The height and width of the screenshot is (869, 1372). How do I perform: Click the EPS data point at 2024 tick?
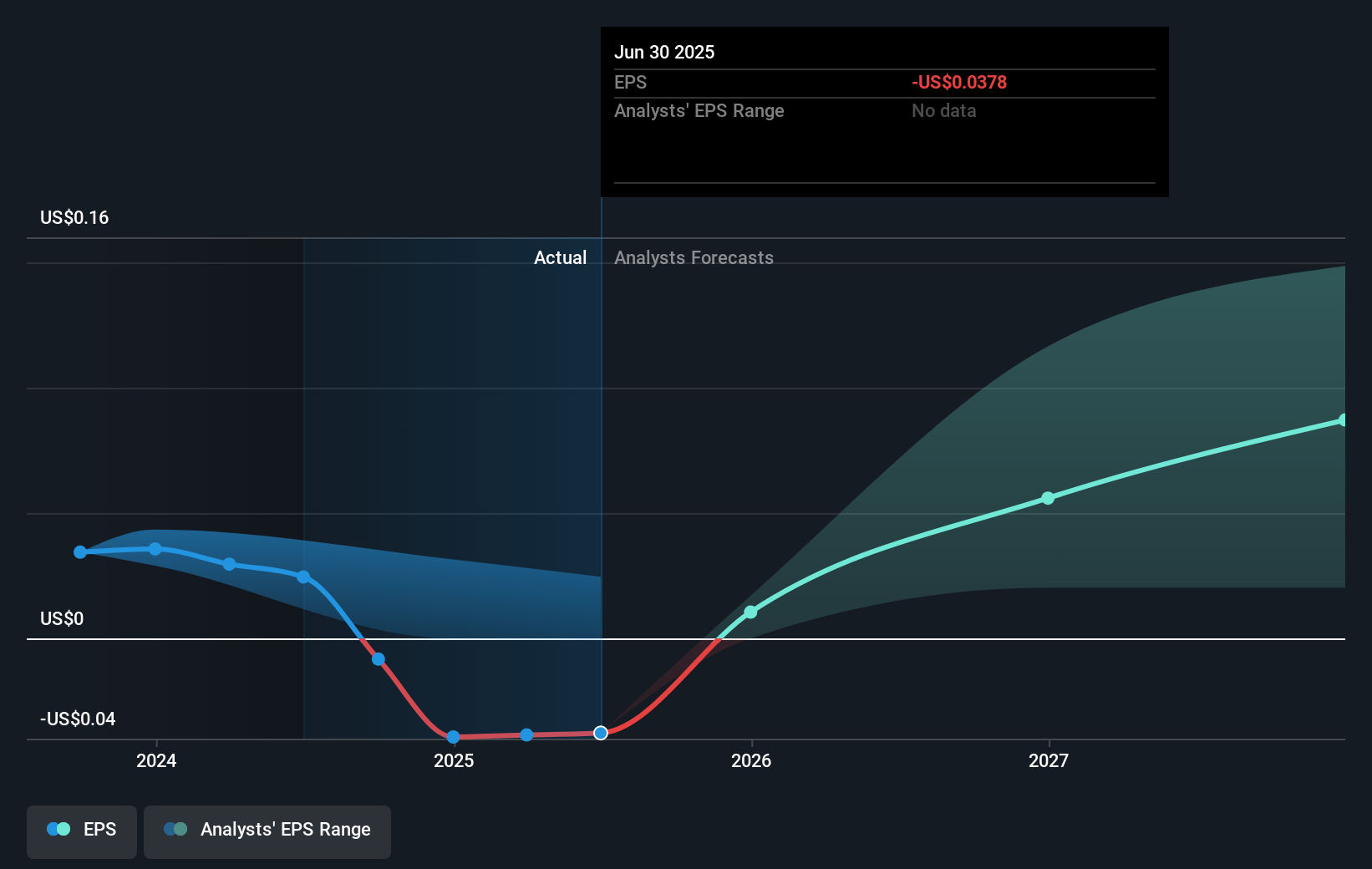point(155,549)
